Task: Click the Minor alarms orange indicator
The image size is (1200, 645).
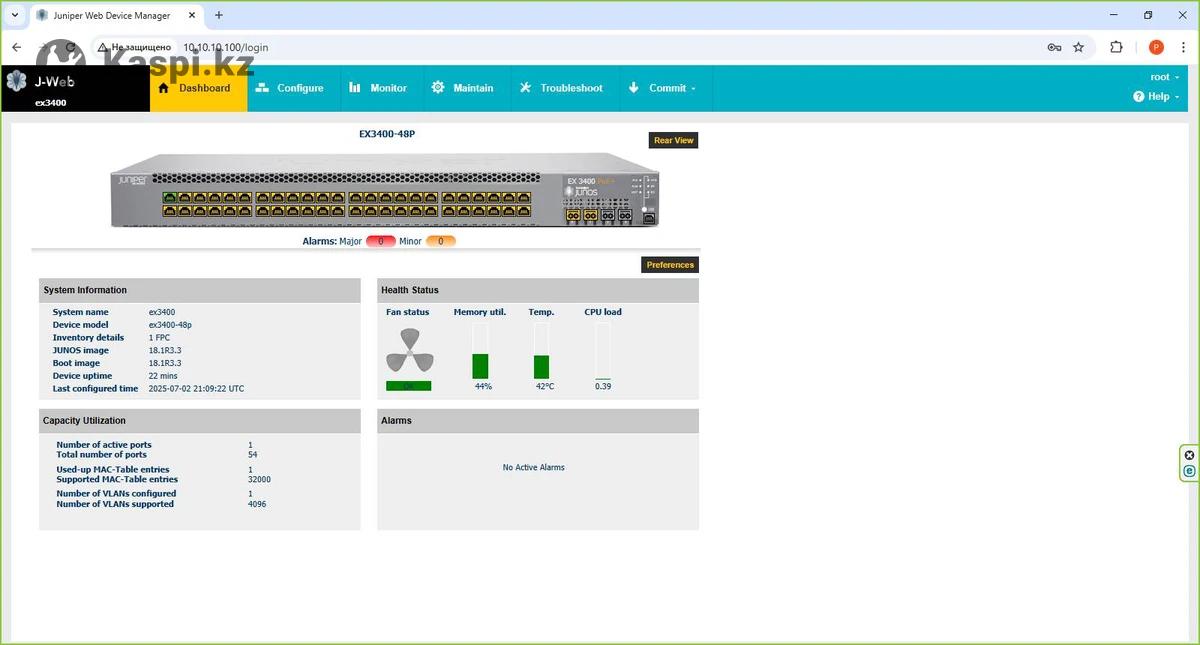Action: [x=440, y=241]
